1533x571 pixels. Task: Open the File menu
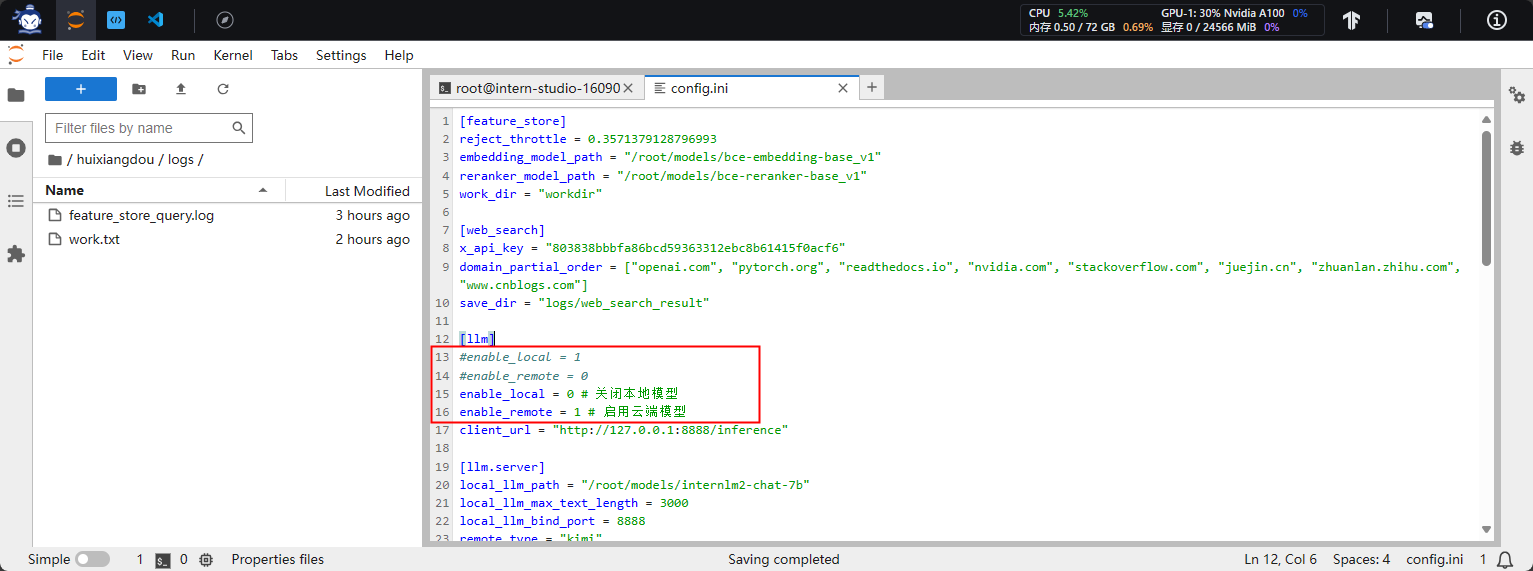click(53, 55)
